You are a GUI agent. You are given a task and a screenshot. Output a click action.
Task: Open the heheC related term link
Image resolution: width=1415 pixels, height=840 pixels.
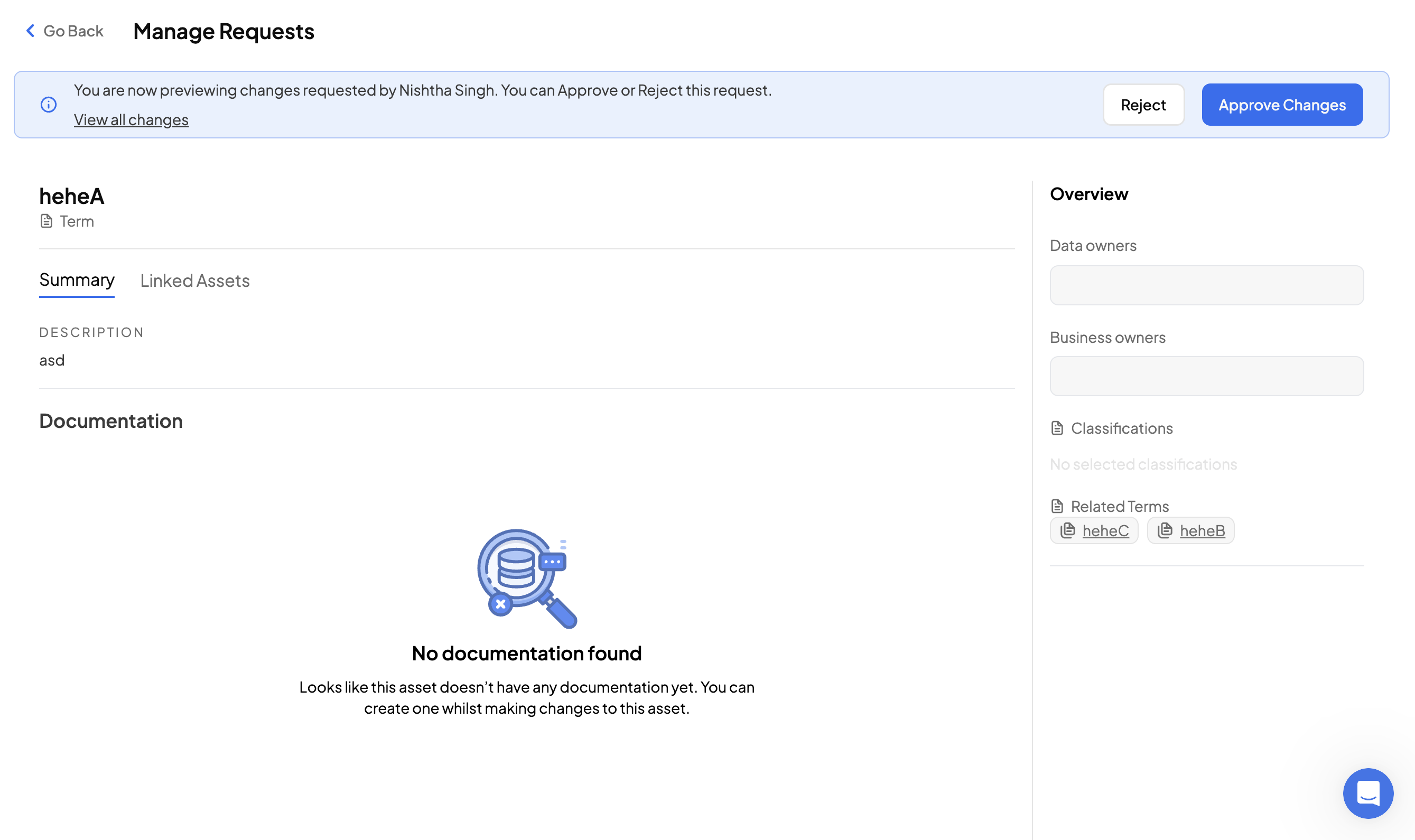pos(1105,531)
